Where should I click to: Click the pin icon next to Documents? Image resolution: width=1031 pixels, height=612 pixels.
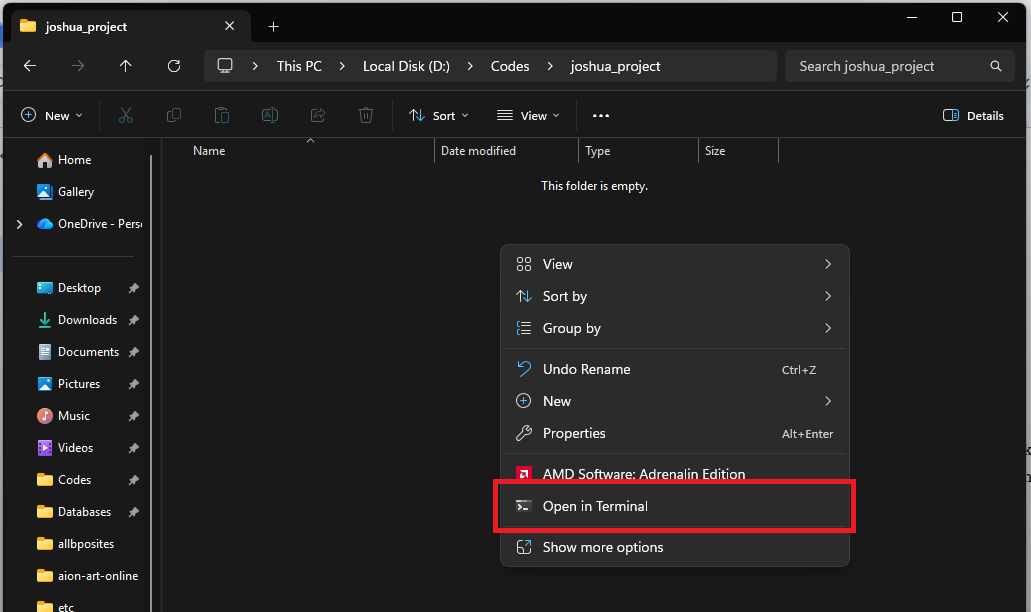(133, 352)
